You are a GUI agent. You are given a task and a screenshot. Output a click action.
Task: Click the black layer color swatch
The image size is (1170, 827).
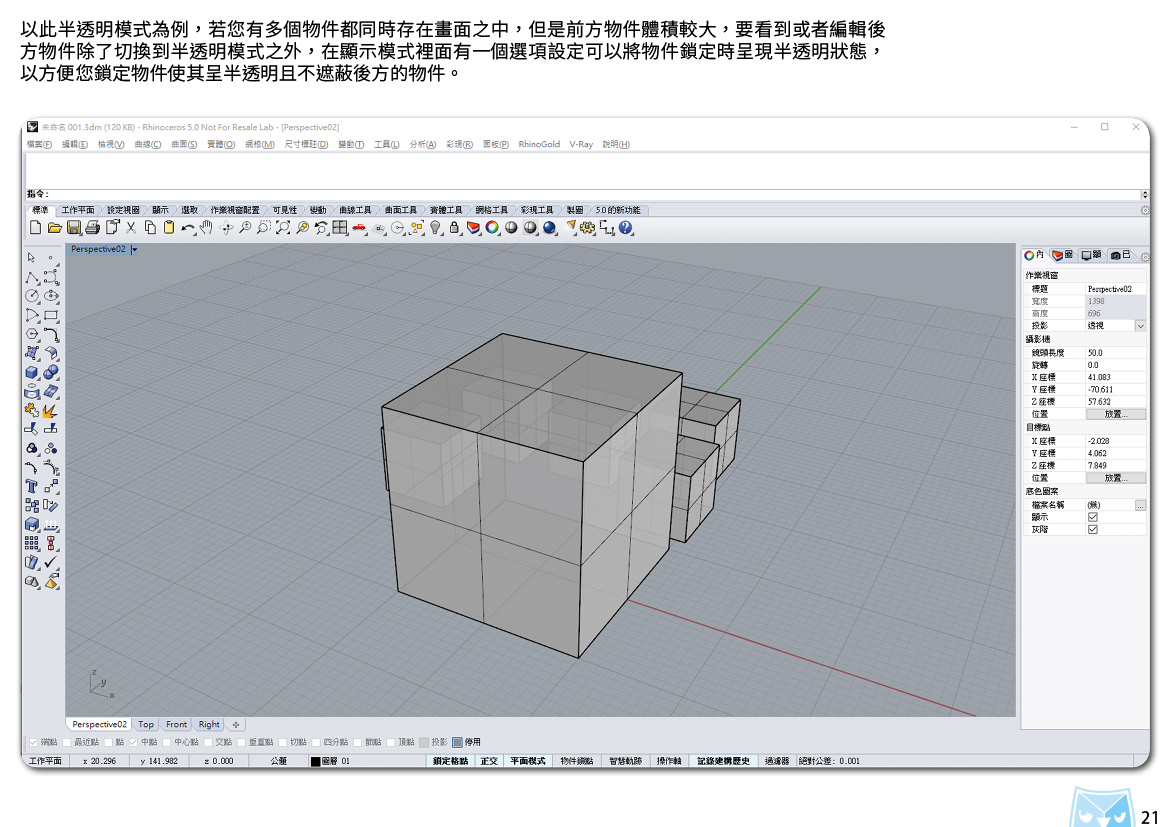(316, 762)
